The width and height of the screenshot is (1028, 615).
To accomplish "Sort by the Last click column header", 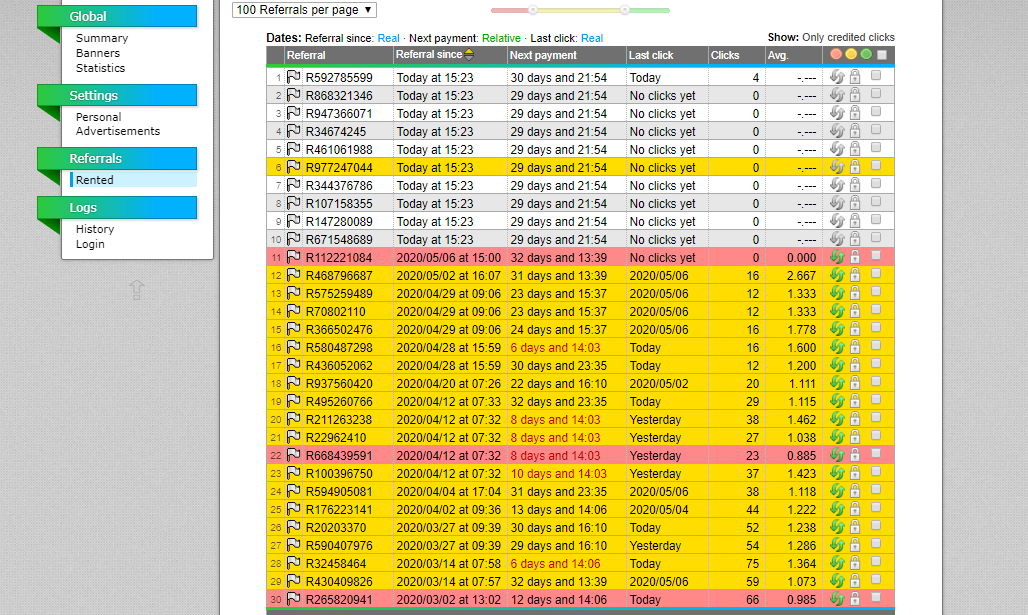I will [650, 55].
